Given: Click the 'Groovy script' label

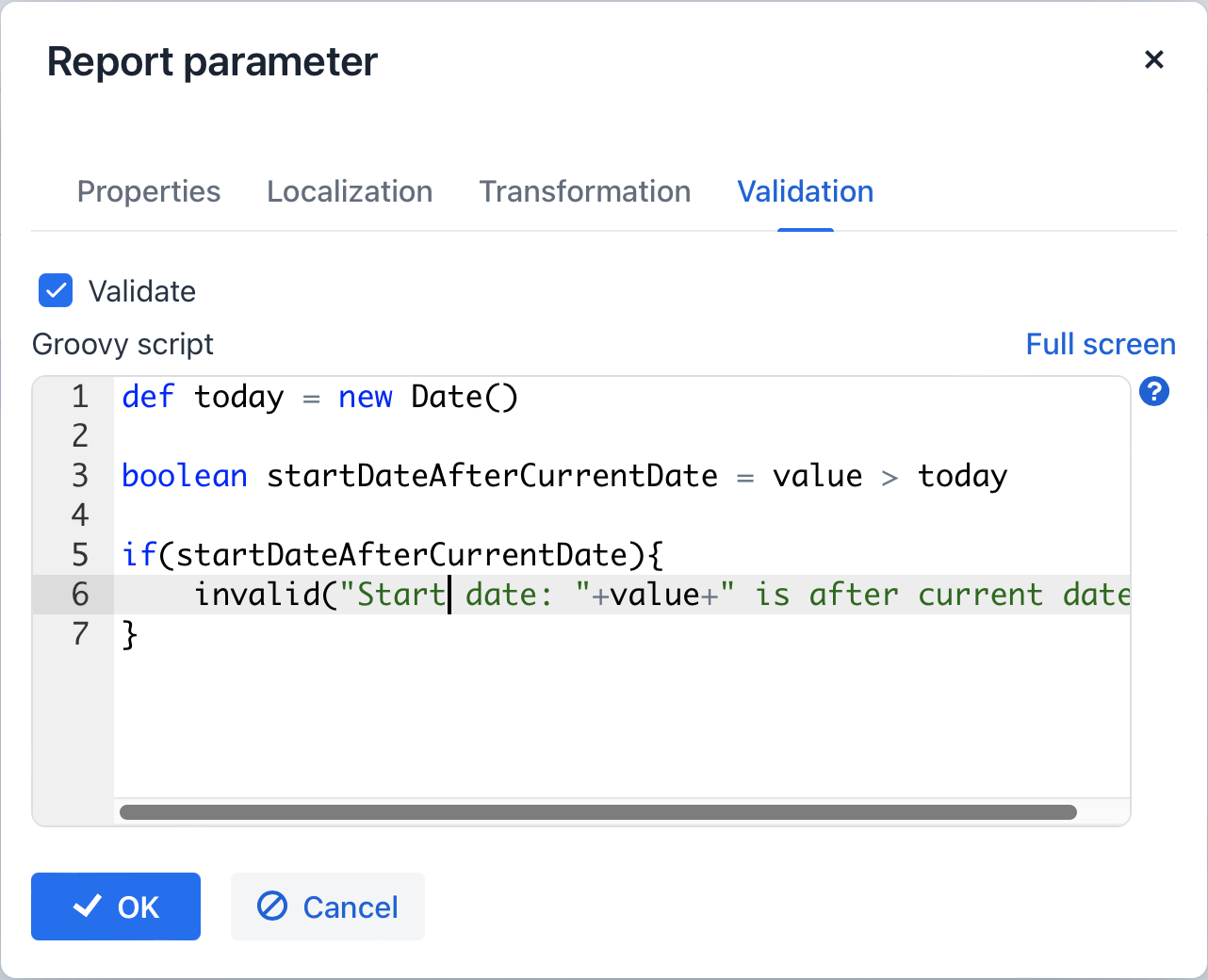Looking at the screenshot, I should click(122, 344).
